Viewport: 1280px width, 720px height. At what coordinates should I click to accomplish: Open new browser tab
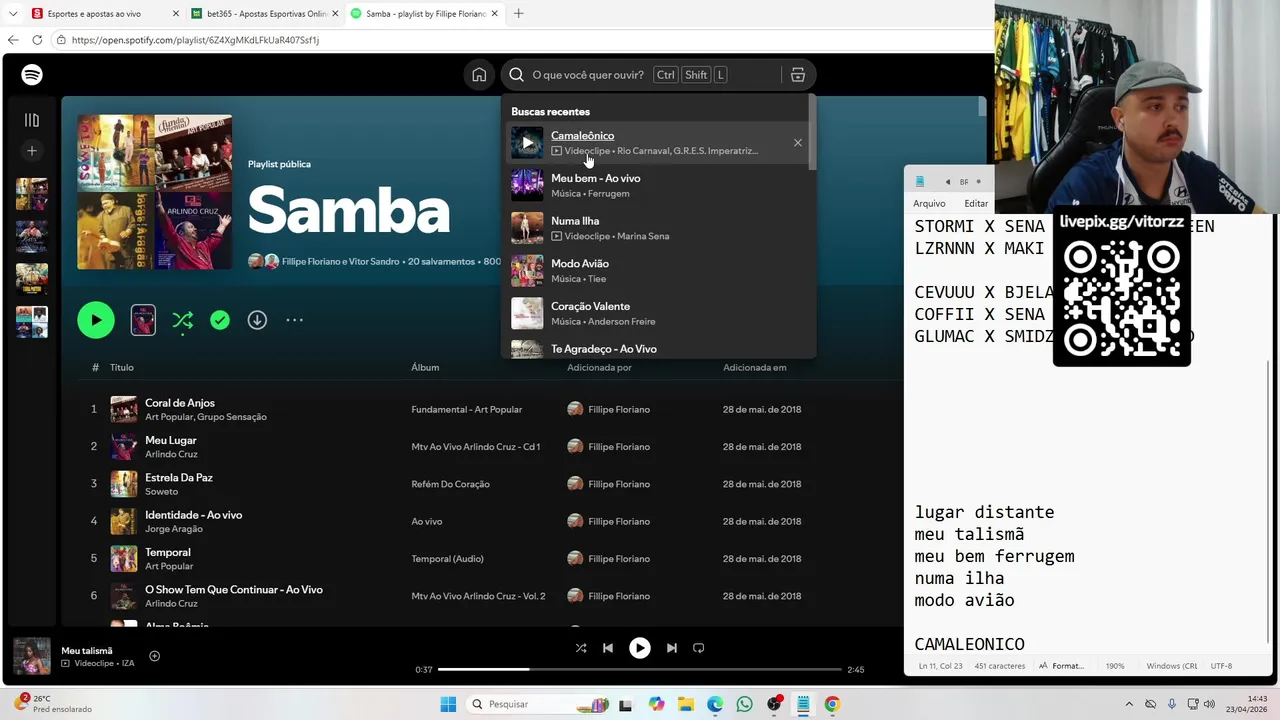pyautogui.click(x=518, y=14)
